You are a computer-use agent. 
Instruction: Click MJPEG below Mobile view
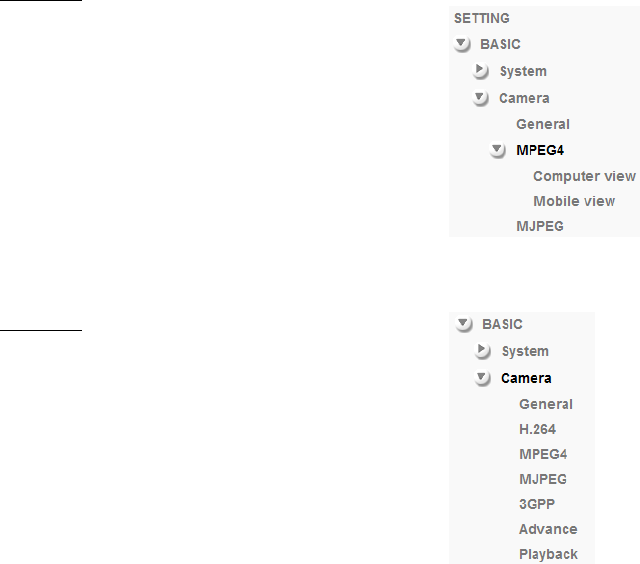pos(540,226)
